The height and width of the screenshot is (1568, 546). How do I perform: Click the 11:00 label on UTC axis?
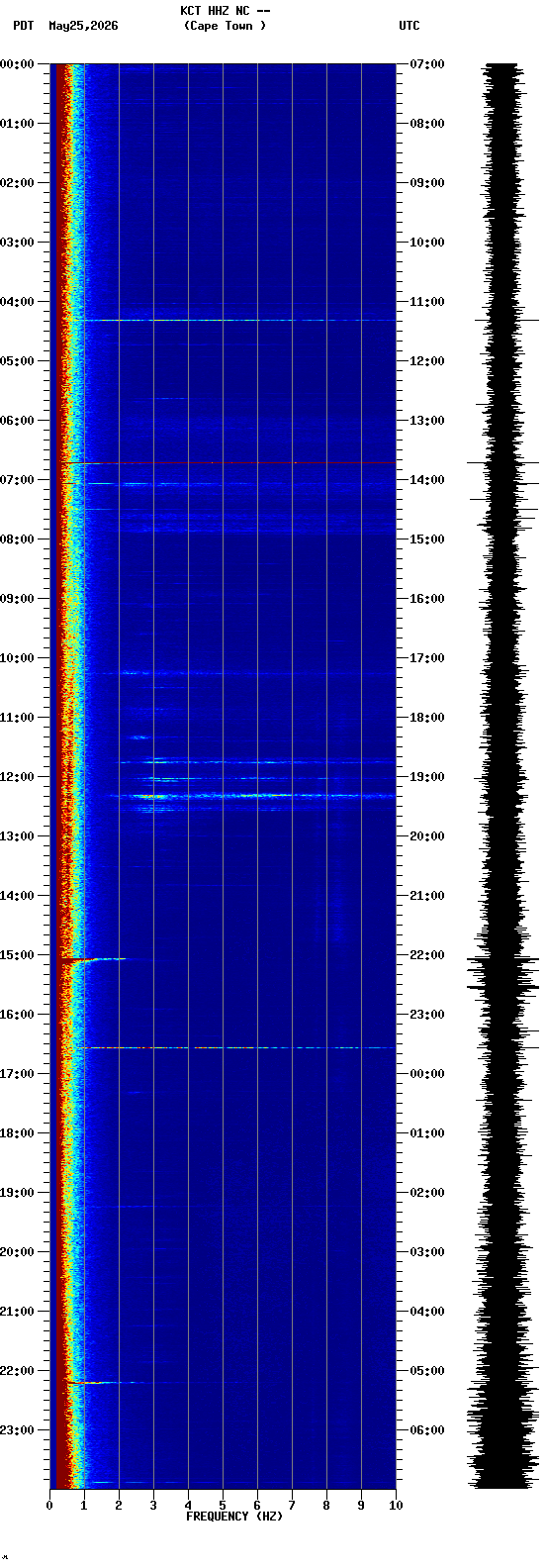427,302
